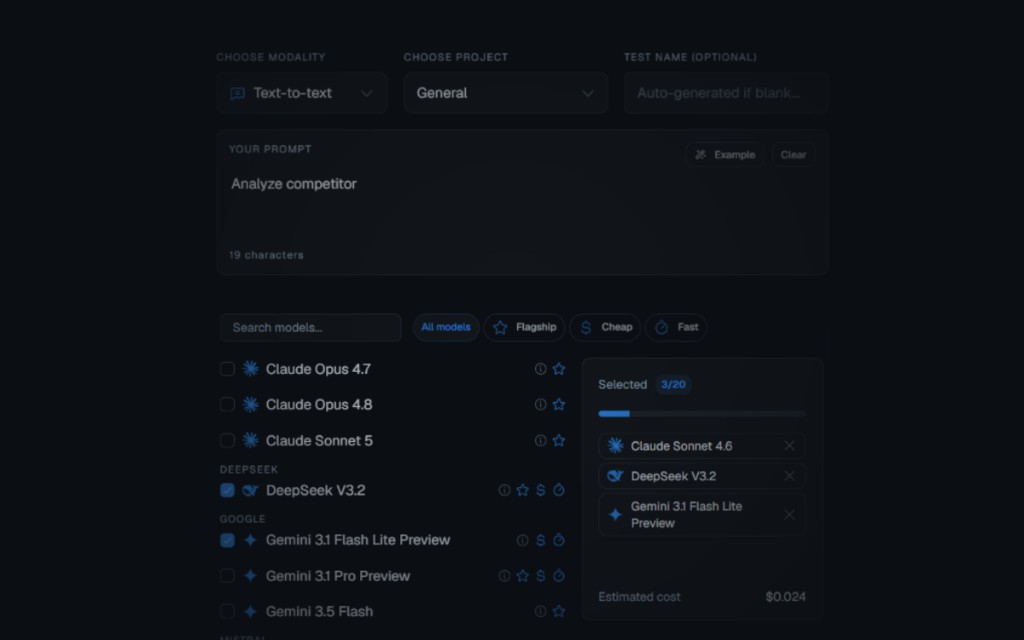Check the Claude Opus 4.8 checkbox
Viewport: 1024px width, 640px height.
(227, 404)
